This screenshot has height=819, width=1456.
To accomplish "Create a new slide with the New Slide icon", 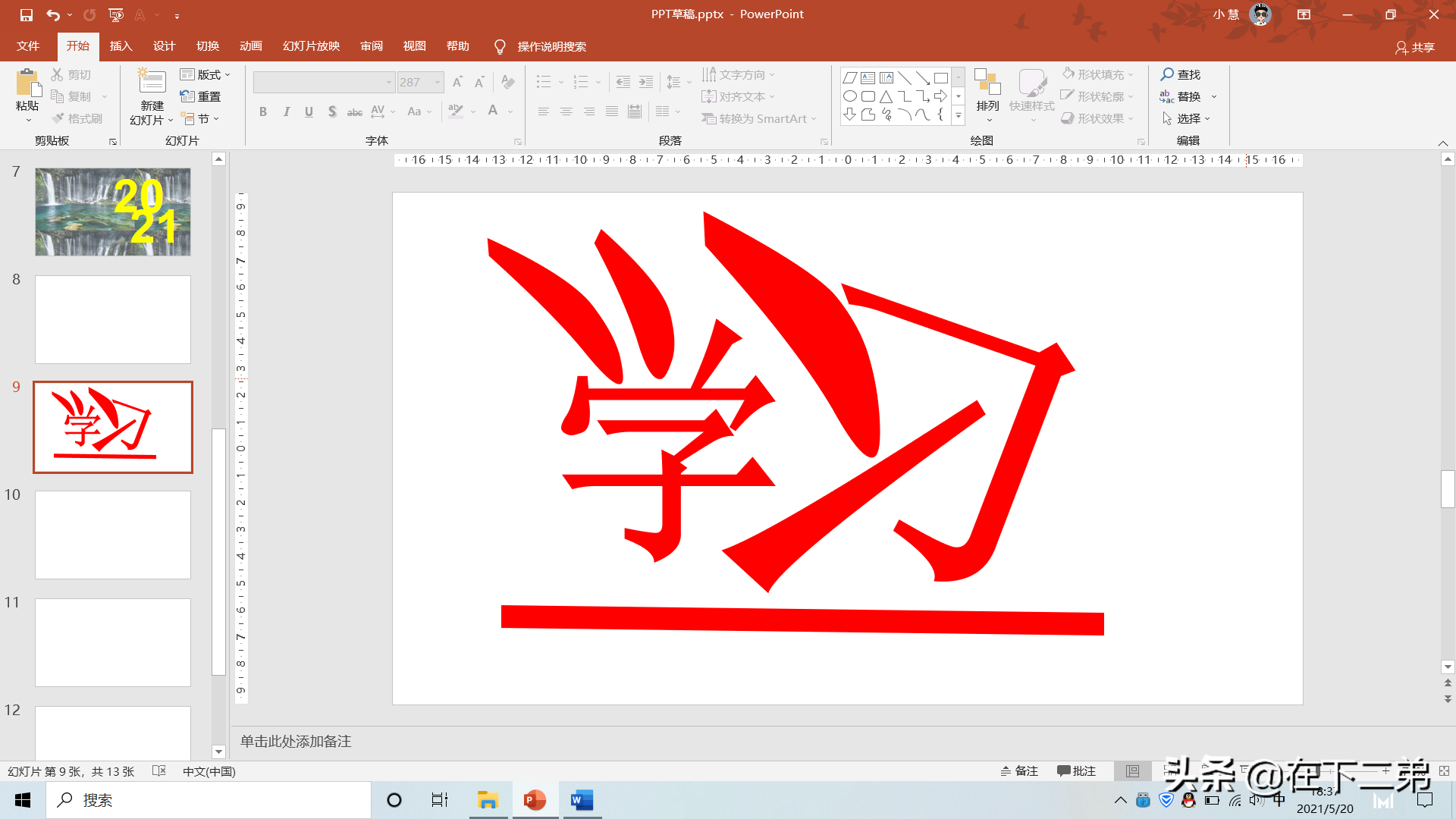I will [x=152, y=82].
